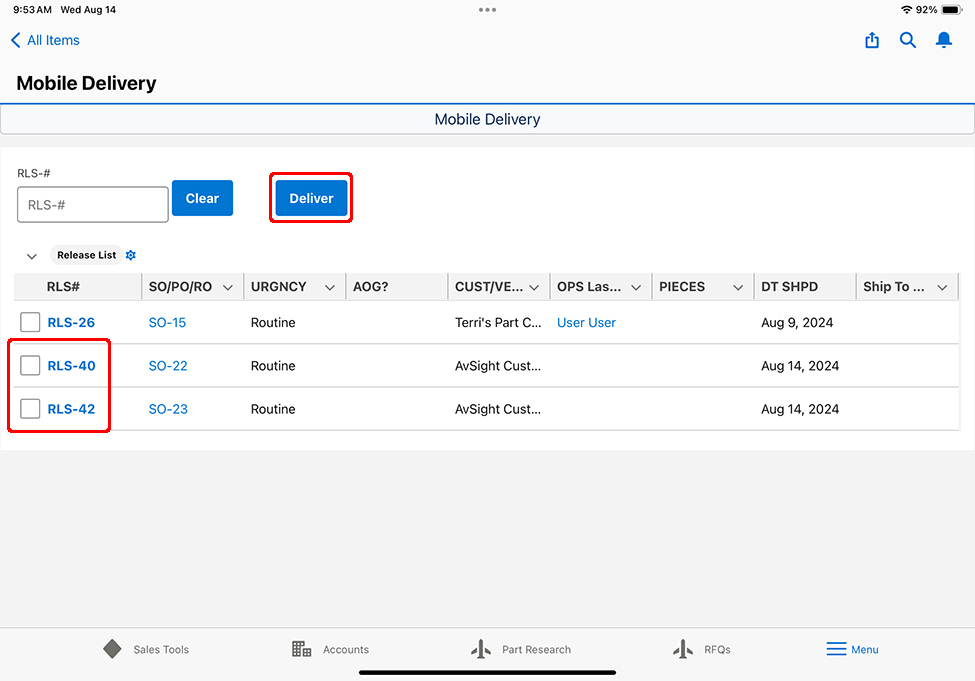Go back to All Items
Viewport: 975px width, 681px height.
tap(45, 40)
